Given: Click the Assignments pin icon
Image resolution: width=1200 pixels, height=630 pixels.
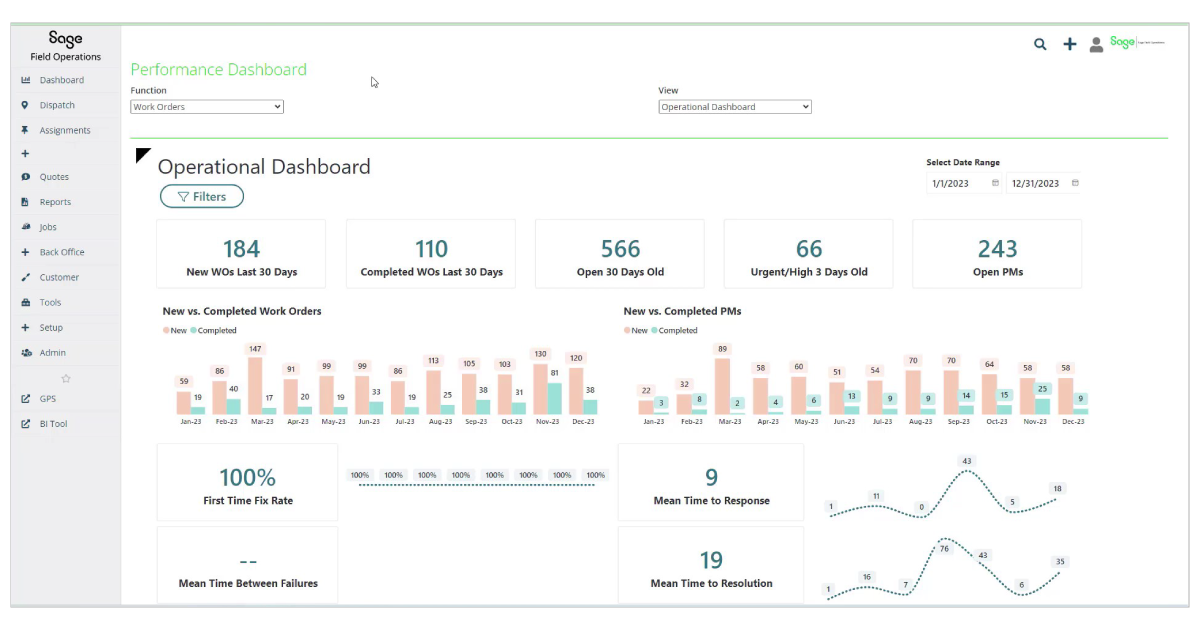Looking at the screenshot, I should pyautogui.click(x=25, y=130).
